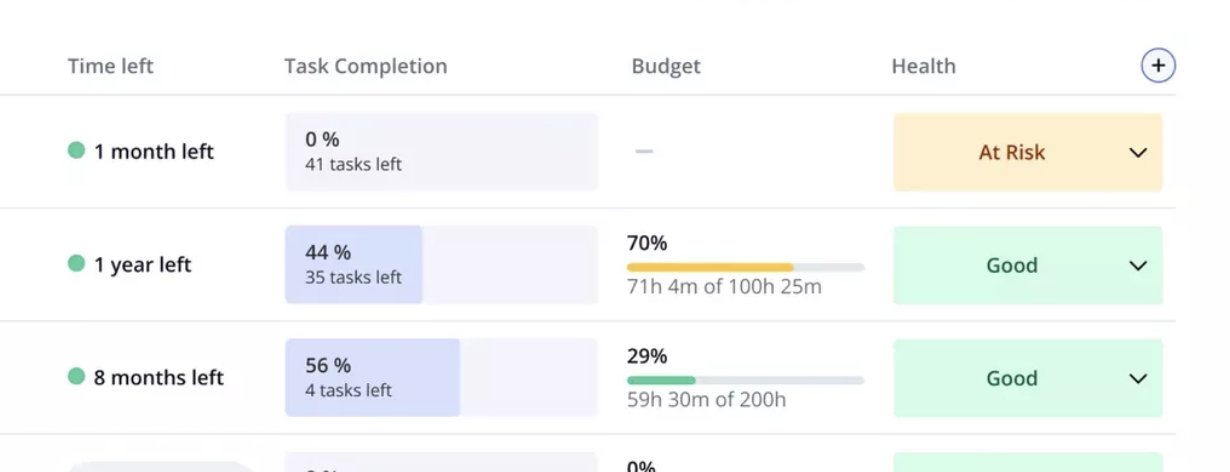This screenshot has height=472, width=1230.
Task: Select the 44% task completion bar
Action: (441, 264)
